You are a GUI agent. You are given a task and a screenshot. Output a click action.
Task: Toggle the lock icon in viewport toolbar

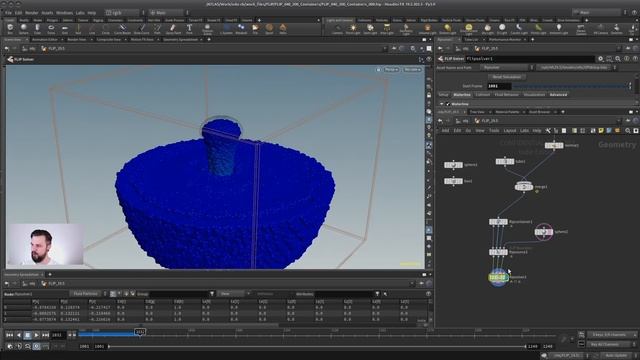(429, 95)
